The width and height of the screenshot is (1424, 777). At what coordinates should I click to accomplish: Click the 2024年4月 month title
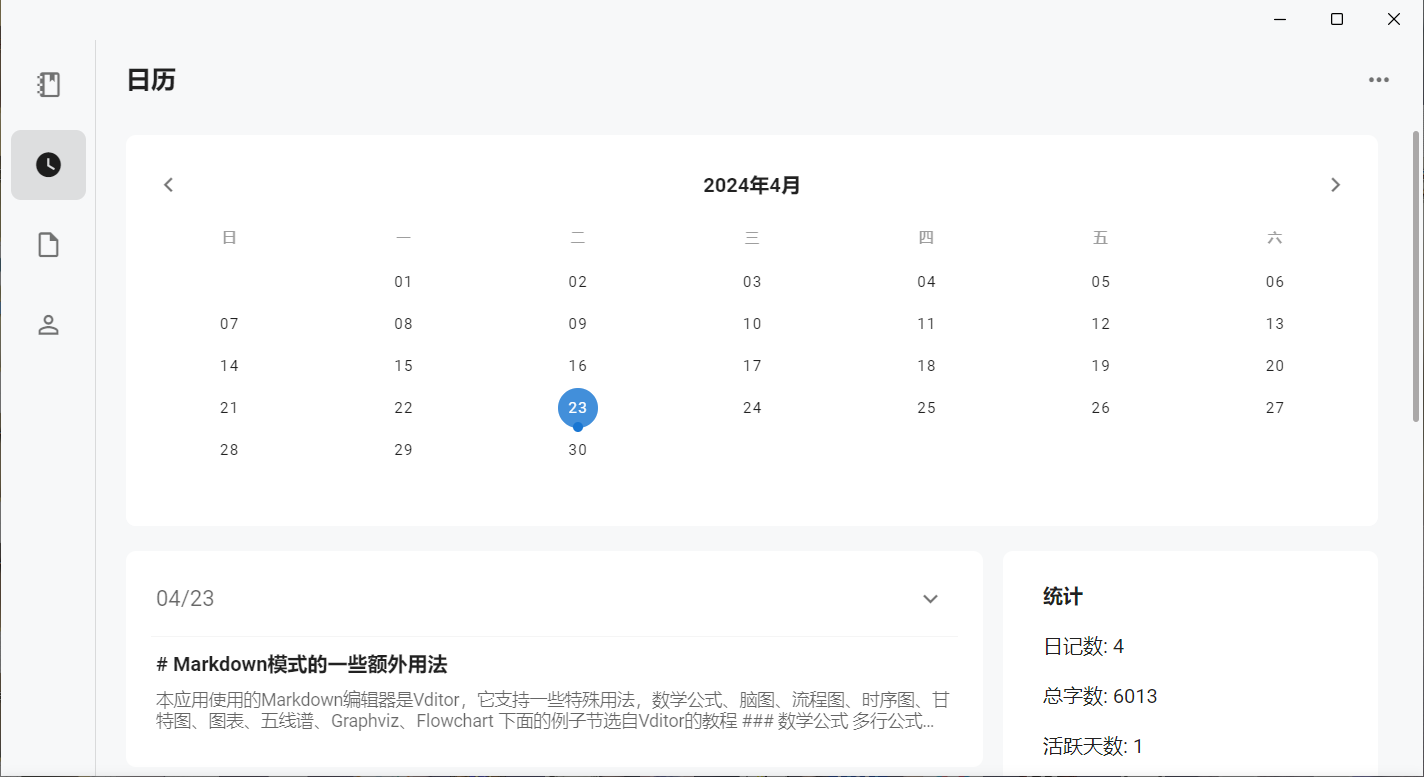(752, 185)
